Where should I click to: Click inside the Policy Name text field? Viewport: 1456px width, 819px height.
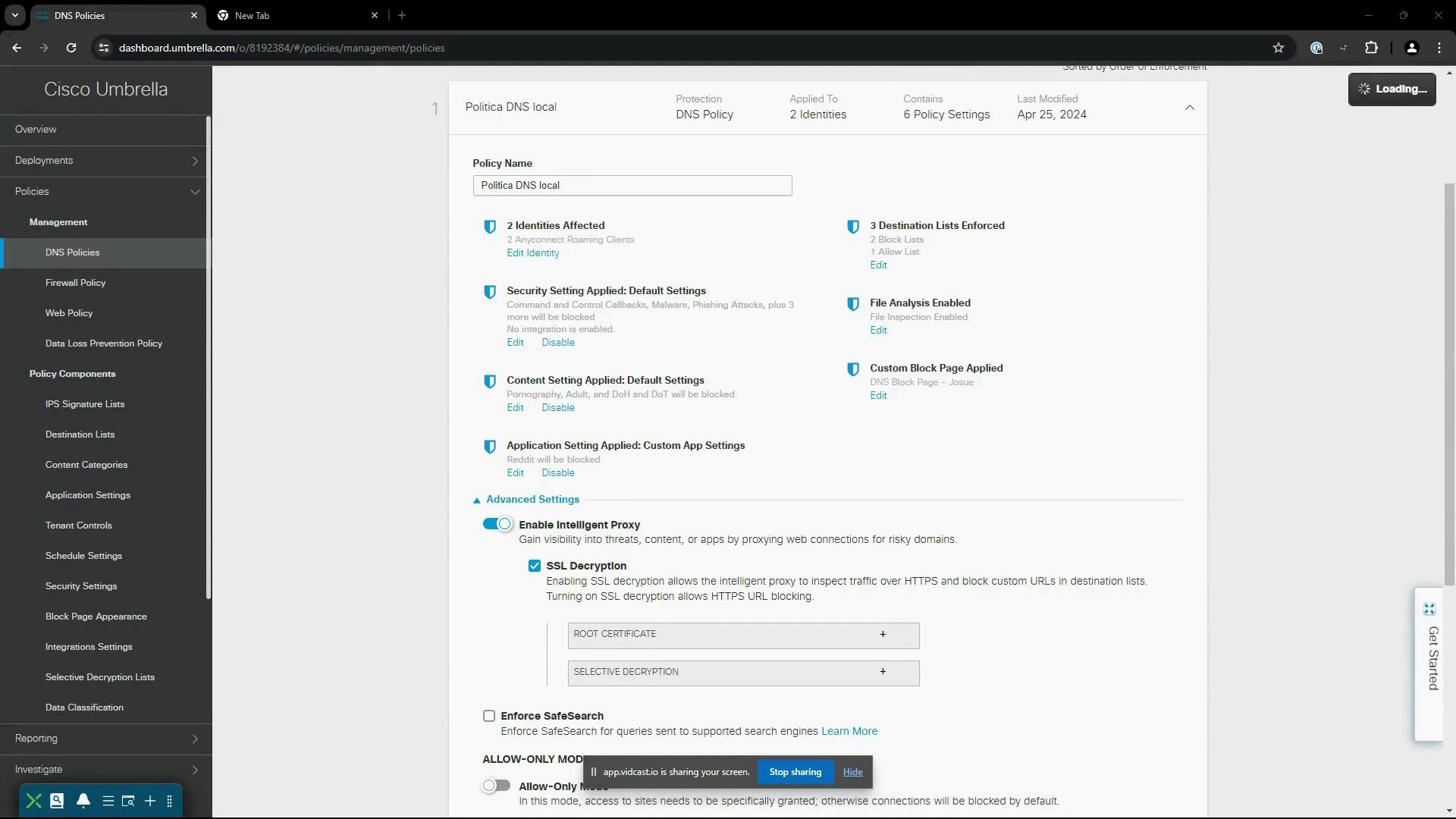tap(632, 186)
